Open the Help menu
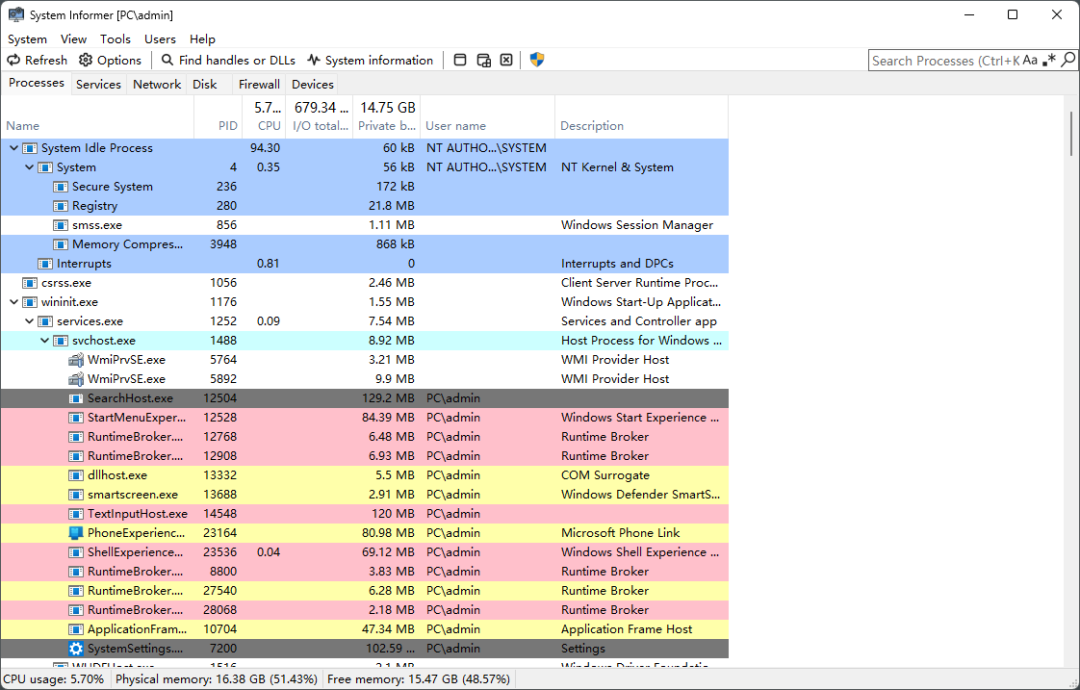This screenshot has width=1080, height=690. click(x=202, y=39)
